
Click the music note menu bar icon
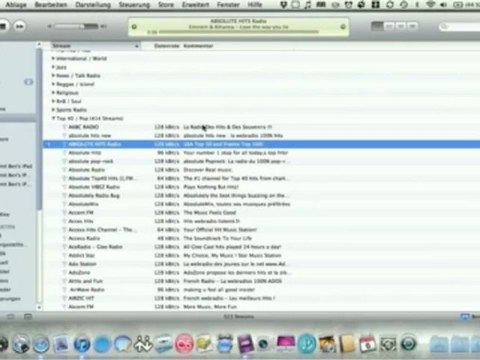[308, 5]
